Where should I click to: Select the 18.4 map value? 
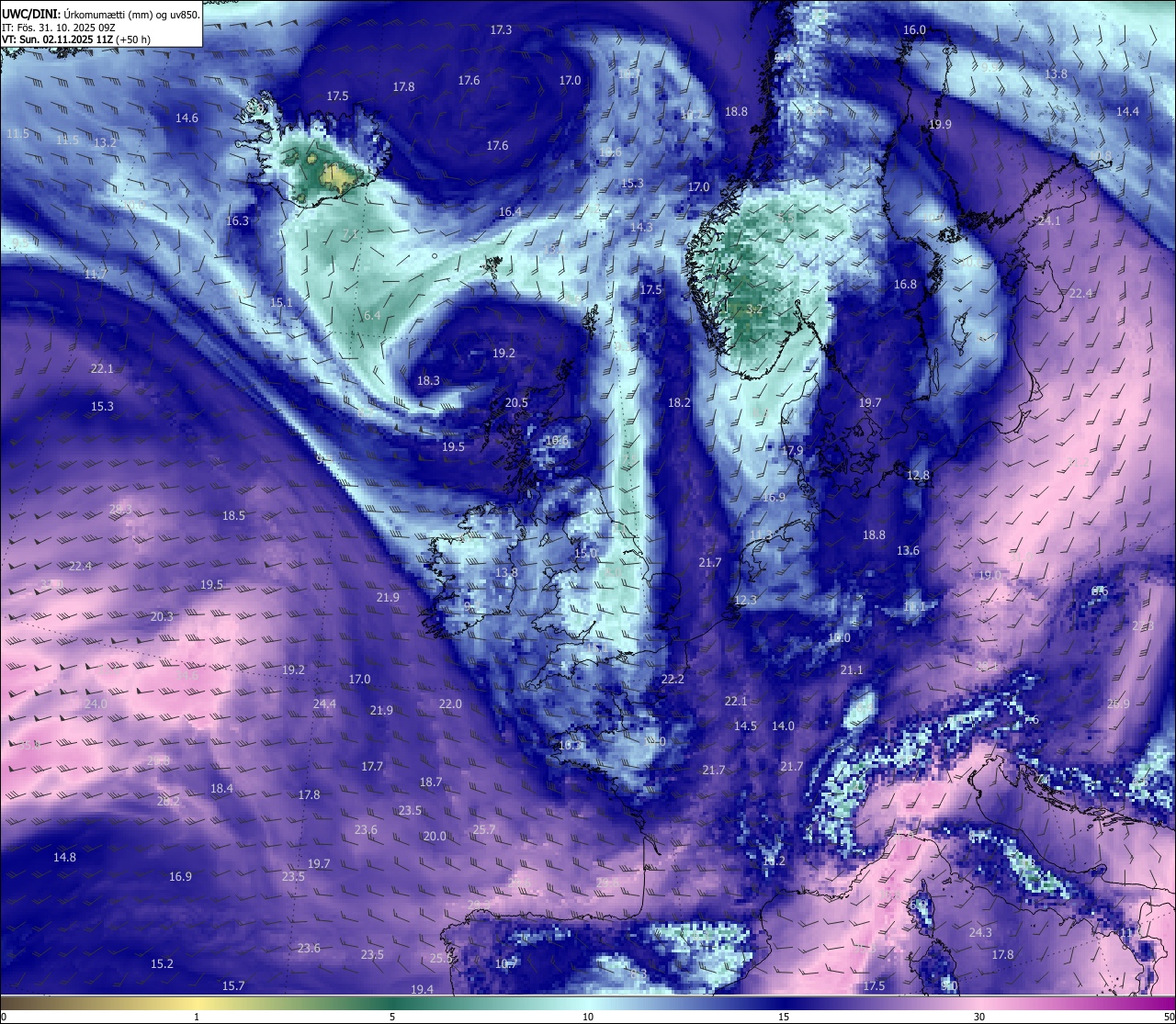tap(221, 789)
